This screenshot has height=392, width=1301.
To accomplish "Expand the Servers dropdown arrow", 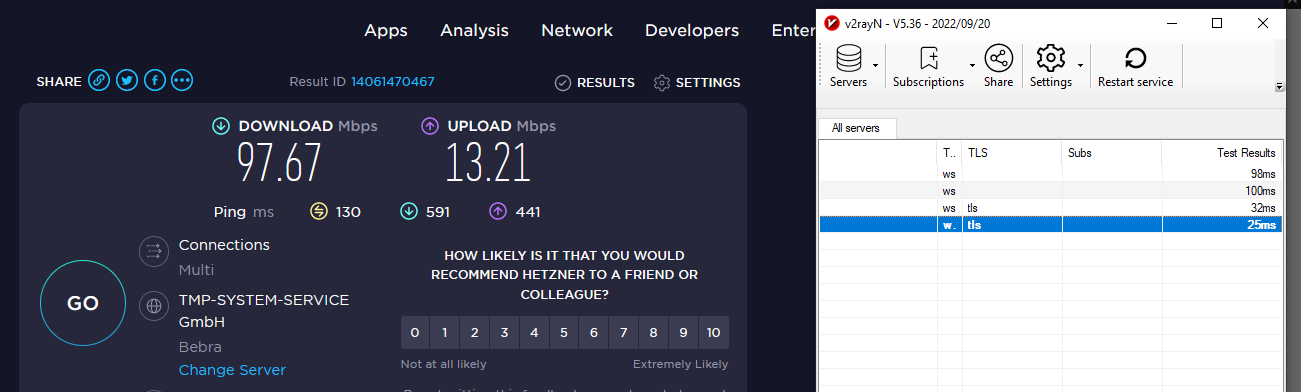I will point(875,66).
